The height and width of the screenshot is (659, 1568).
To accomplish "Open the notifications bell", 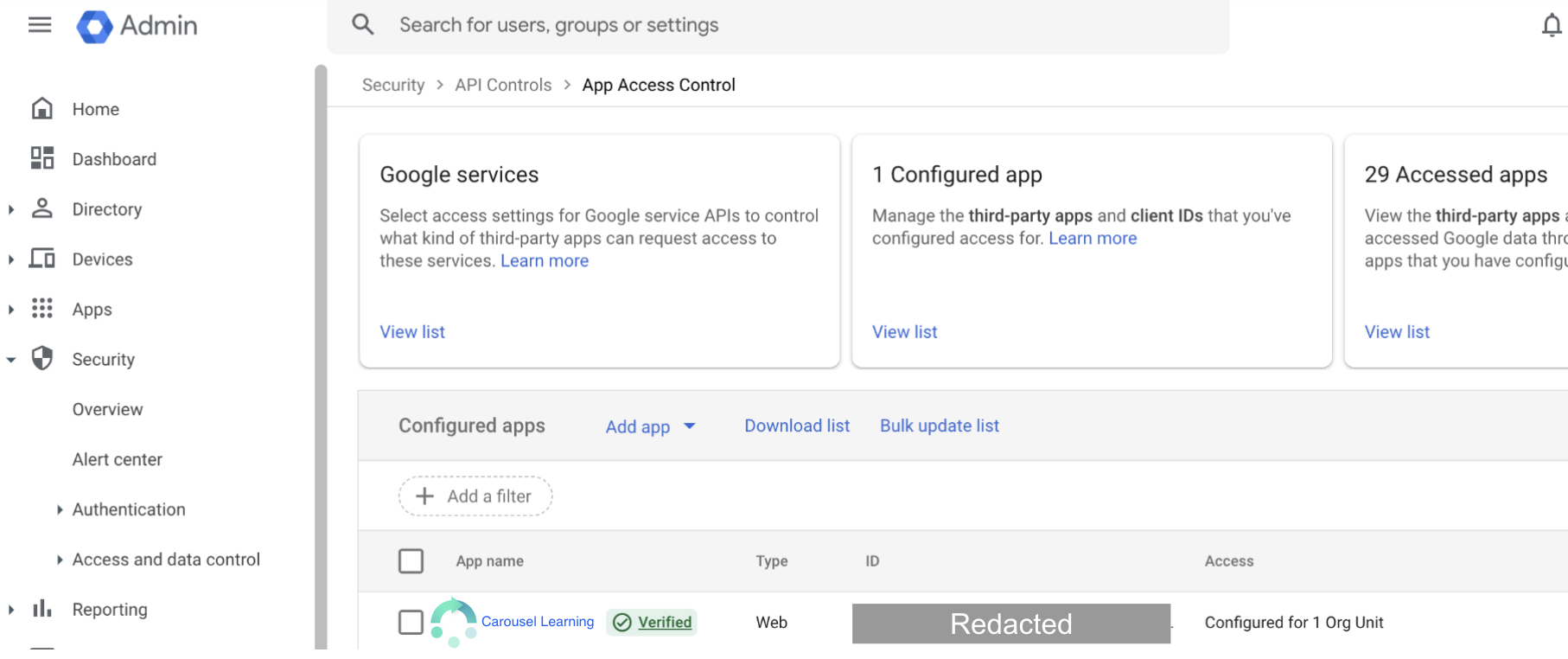I will pos(1552,26).
